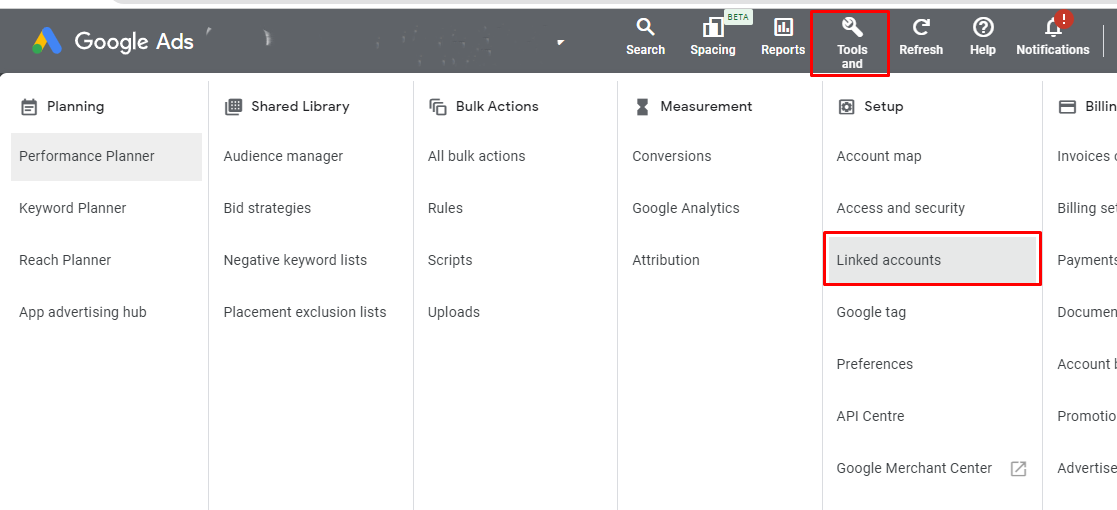Screen dimensions: 1117x510
Task: Open Conversions under Measurement
Action: coord(672,156)
